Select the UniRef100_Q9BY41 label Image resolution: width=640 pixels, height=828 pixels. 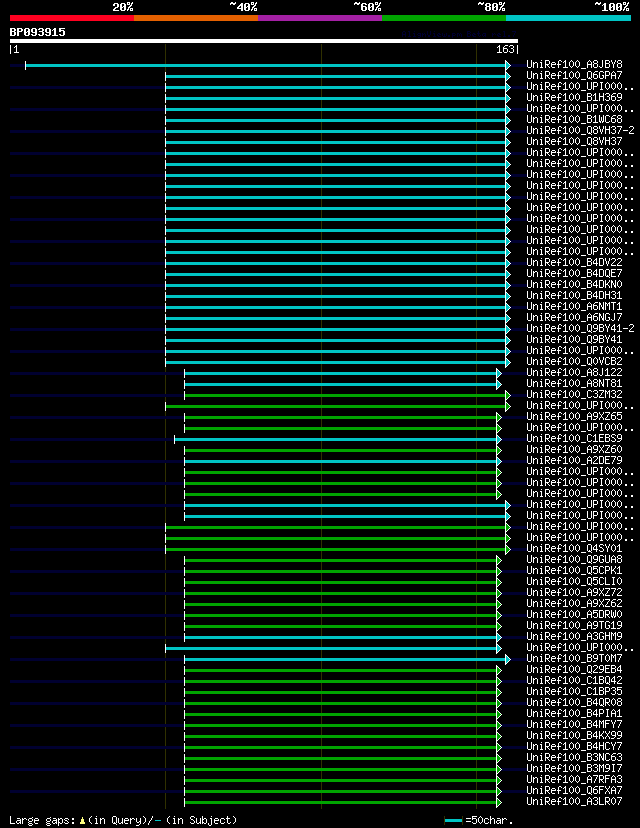click(x=575, y=340)
